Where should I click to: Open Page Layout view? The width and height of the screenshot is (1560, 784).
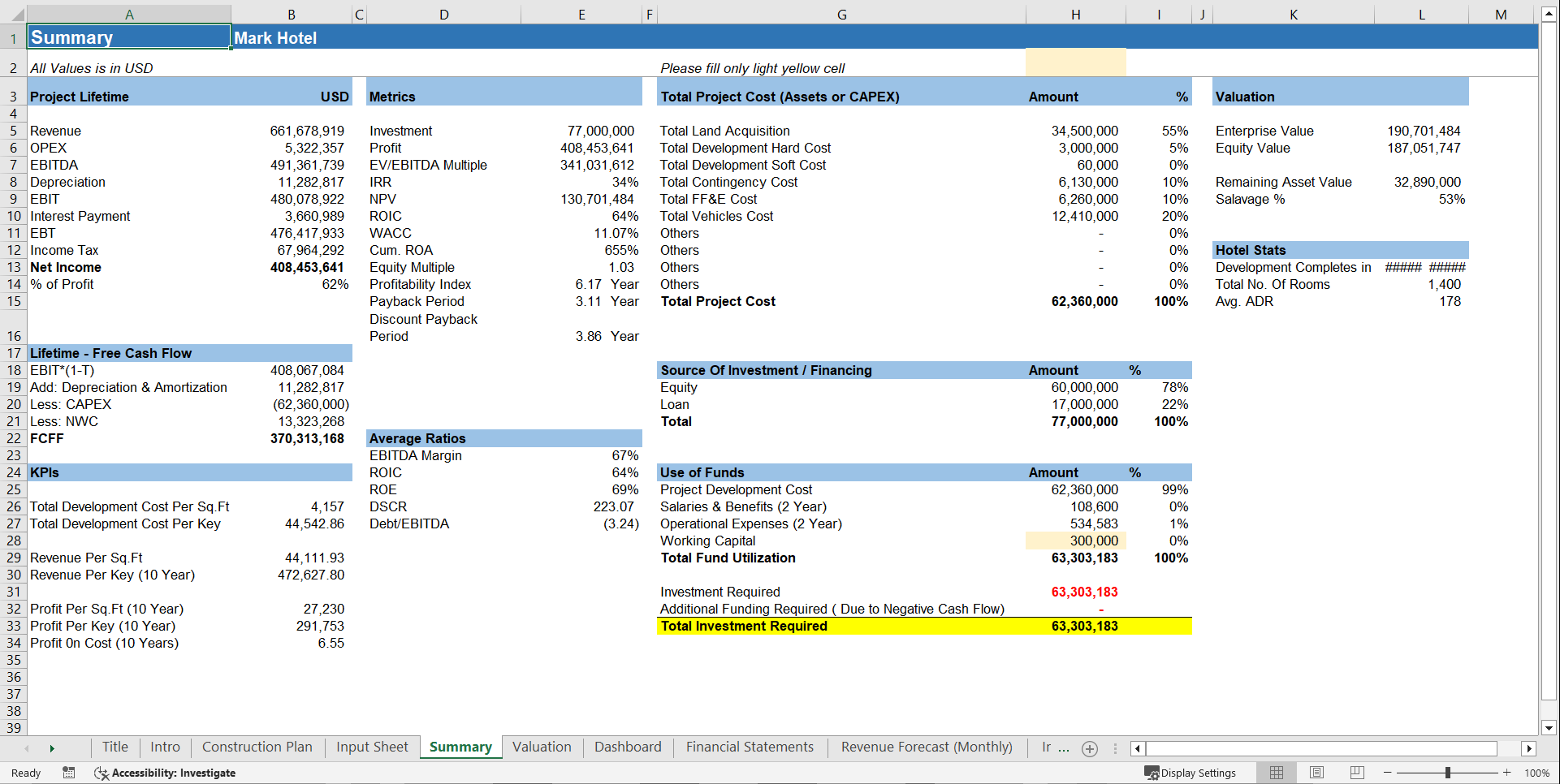(1316, 773)
